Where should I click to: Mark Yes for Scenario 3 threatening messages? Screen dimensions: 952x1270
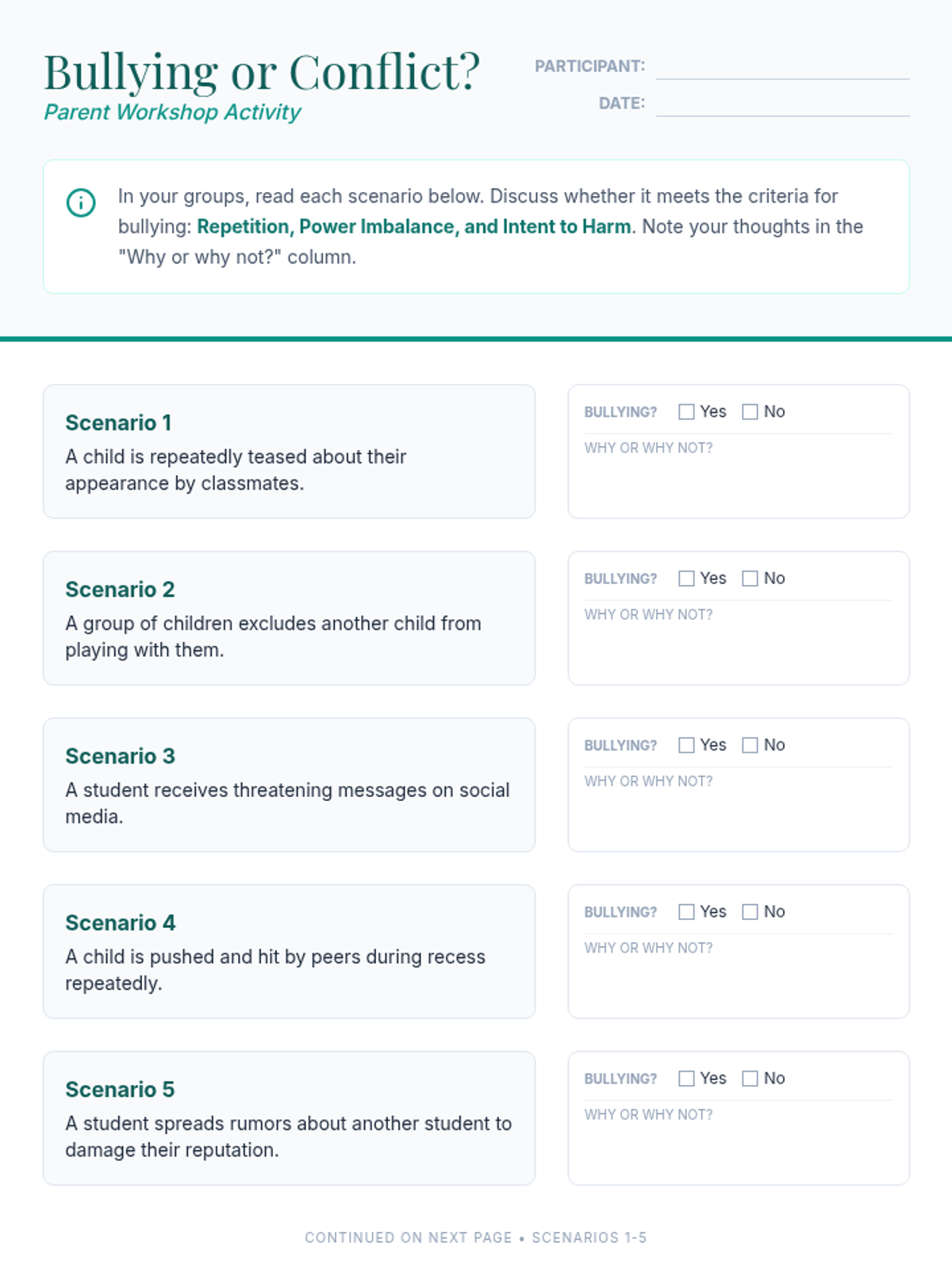point(686,745)
